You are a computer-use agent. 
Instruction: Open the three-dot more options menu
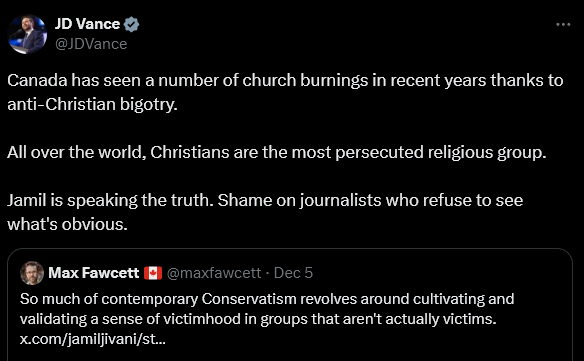point(563,25)
